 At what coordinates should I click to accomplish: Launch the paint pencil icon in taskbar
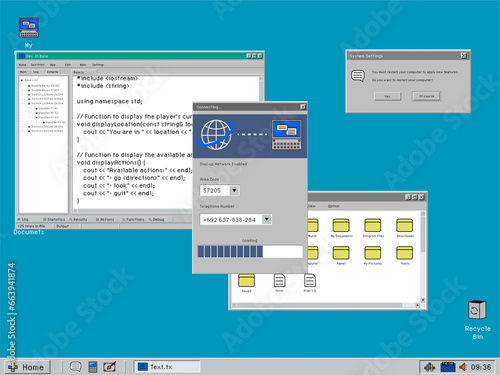click(110, 367)
